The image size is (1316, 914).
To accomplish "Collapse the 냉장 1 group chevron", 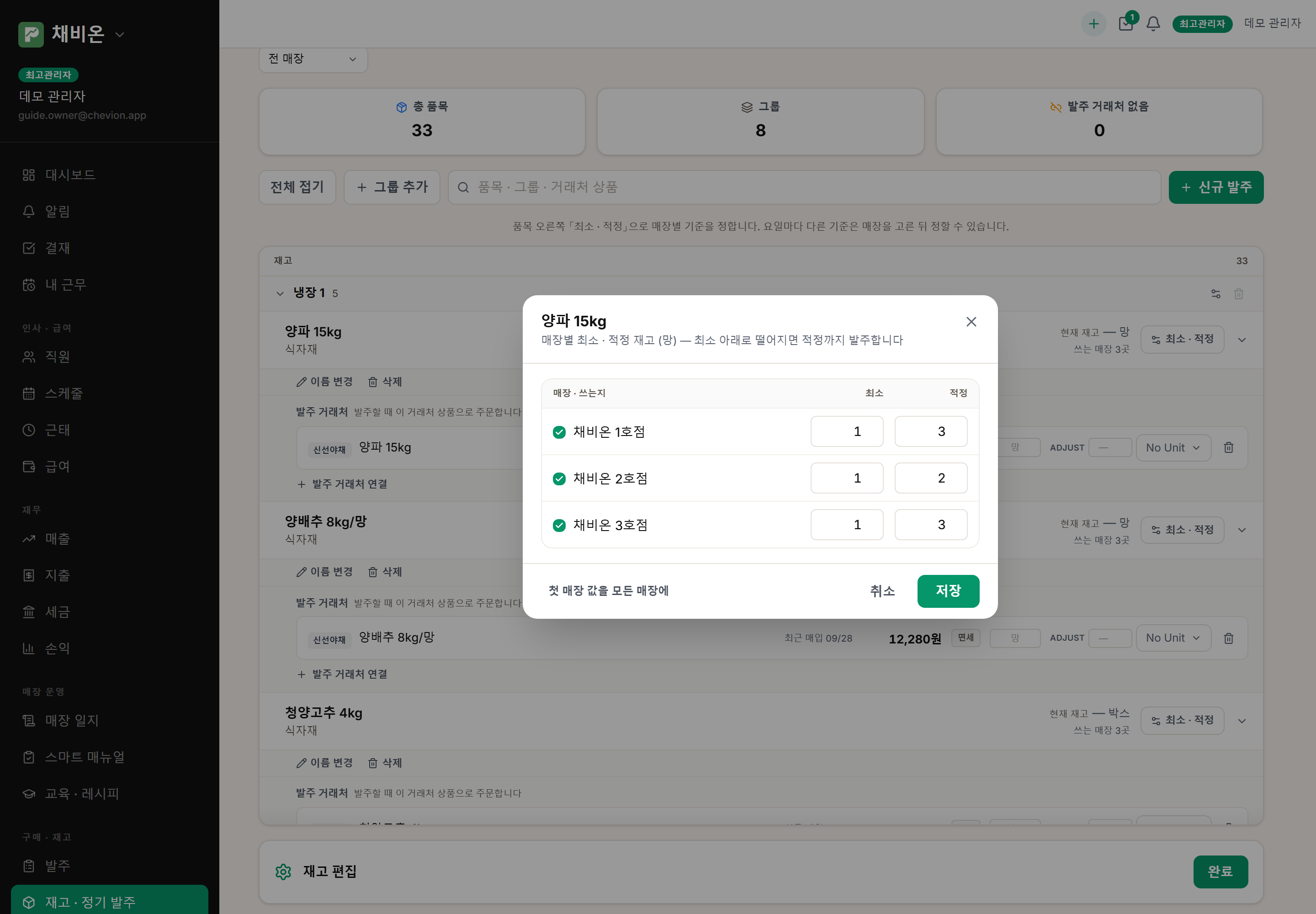I will [280, 294].
